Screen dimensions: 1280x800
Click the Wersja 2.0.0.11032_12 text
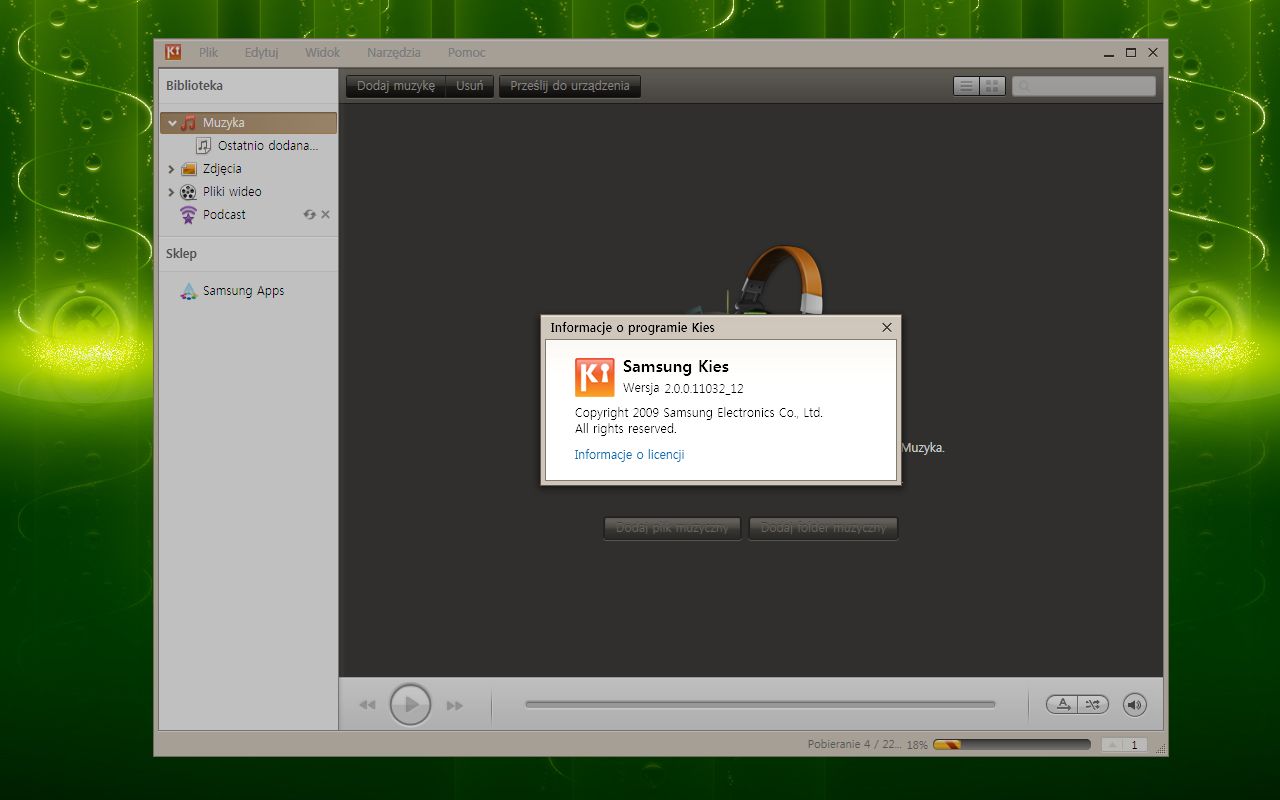(683, 389)
